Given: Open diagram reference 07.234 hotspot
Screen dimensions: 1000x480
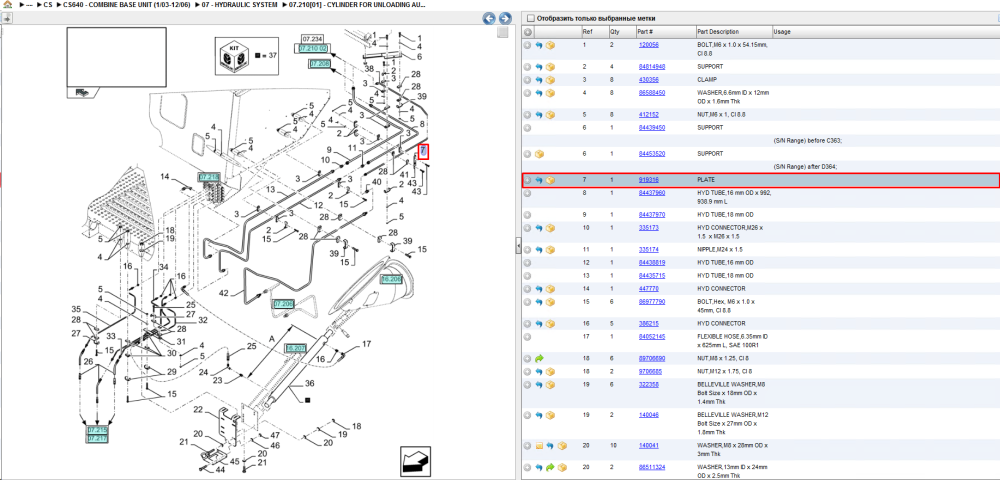Looking at the screenshot, I should pos(312,40).
